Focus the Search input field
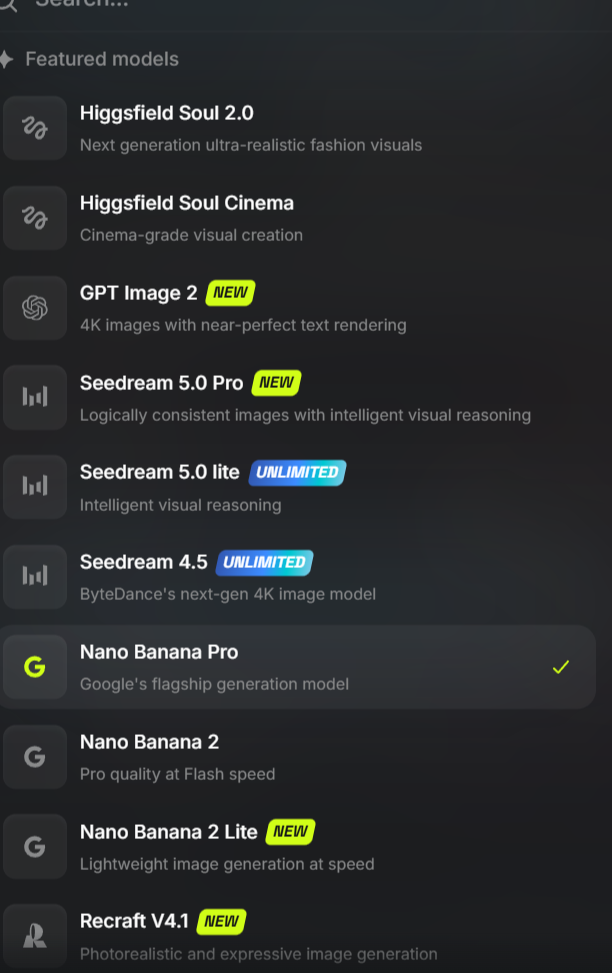 pos(306,5)
